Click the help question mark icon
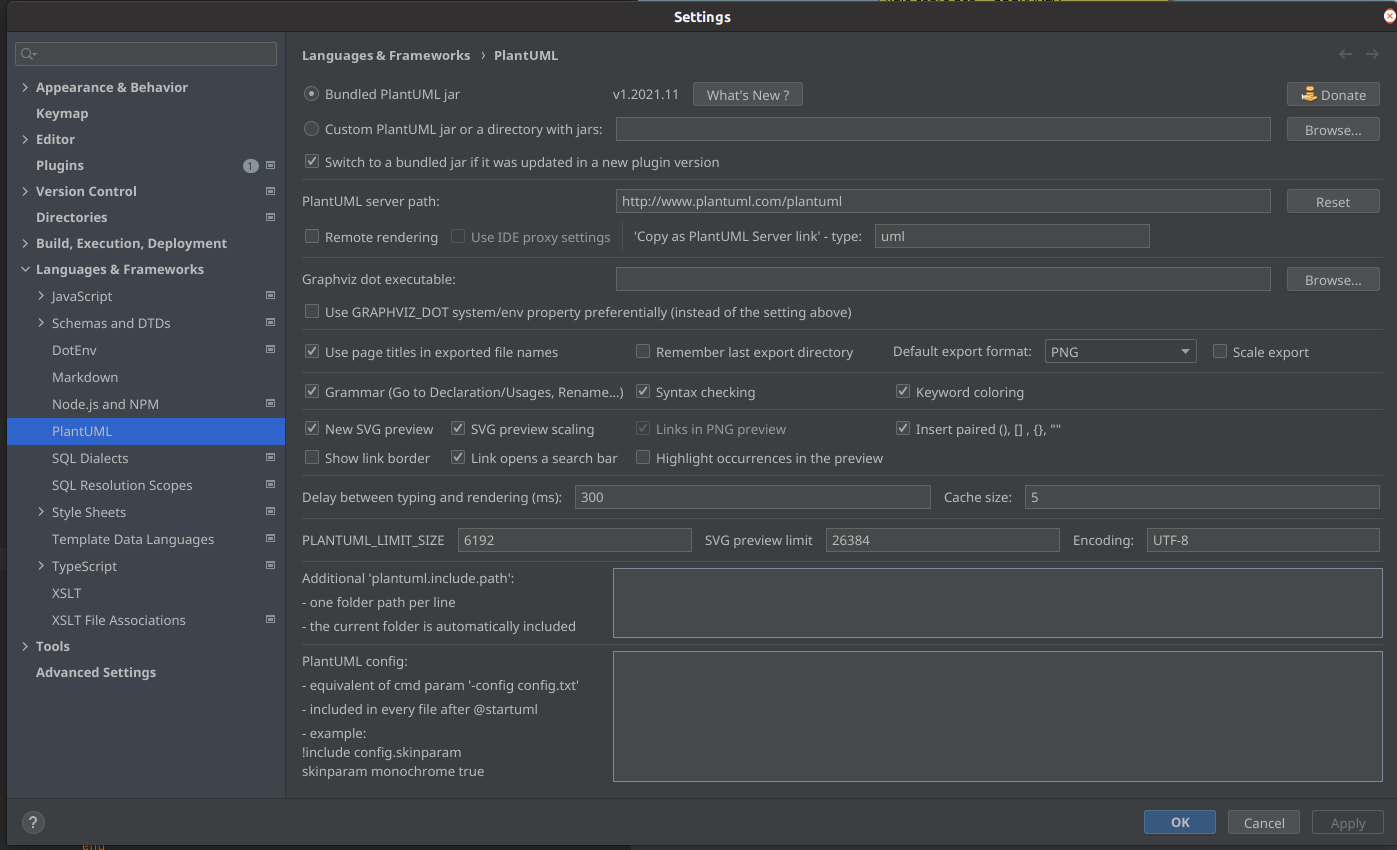 [x=33, y=823]
